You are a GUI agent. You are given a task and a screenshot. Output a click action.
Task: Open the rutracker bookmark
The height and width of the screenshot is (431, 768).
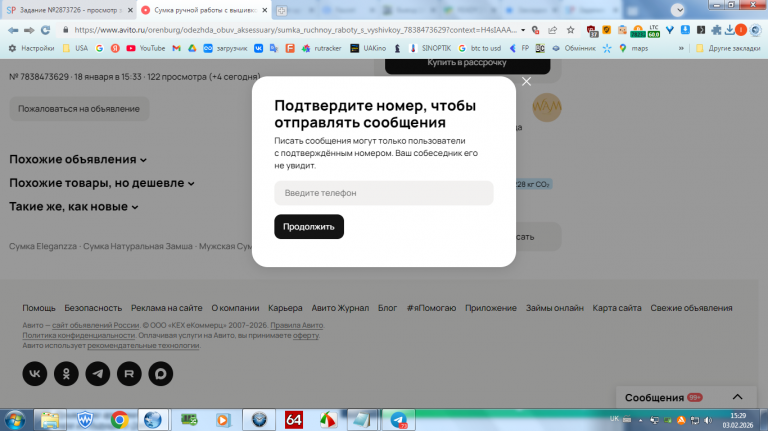pos(322,48)
